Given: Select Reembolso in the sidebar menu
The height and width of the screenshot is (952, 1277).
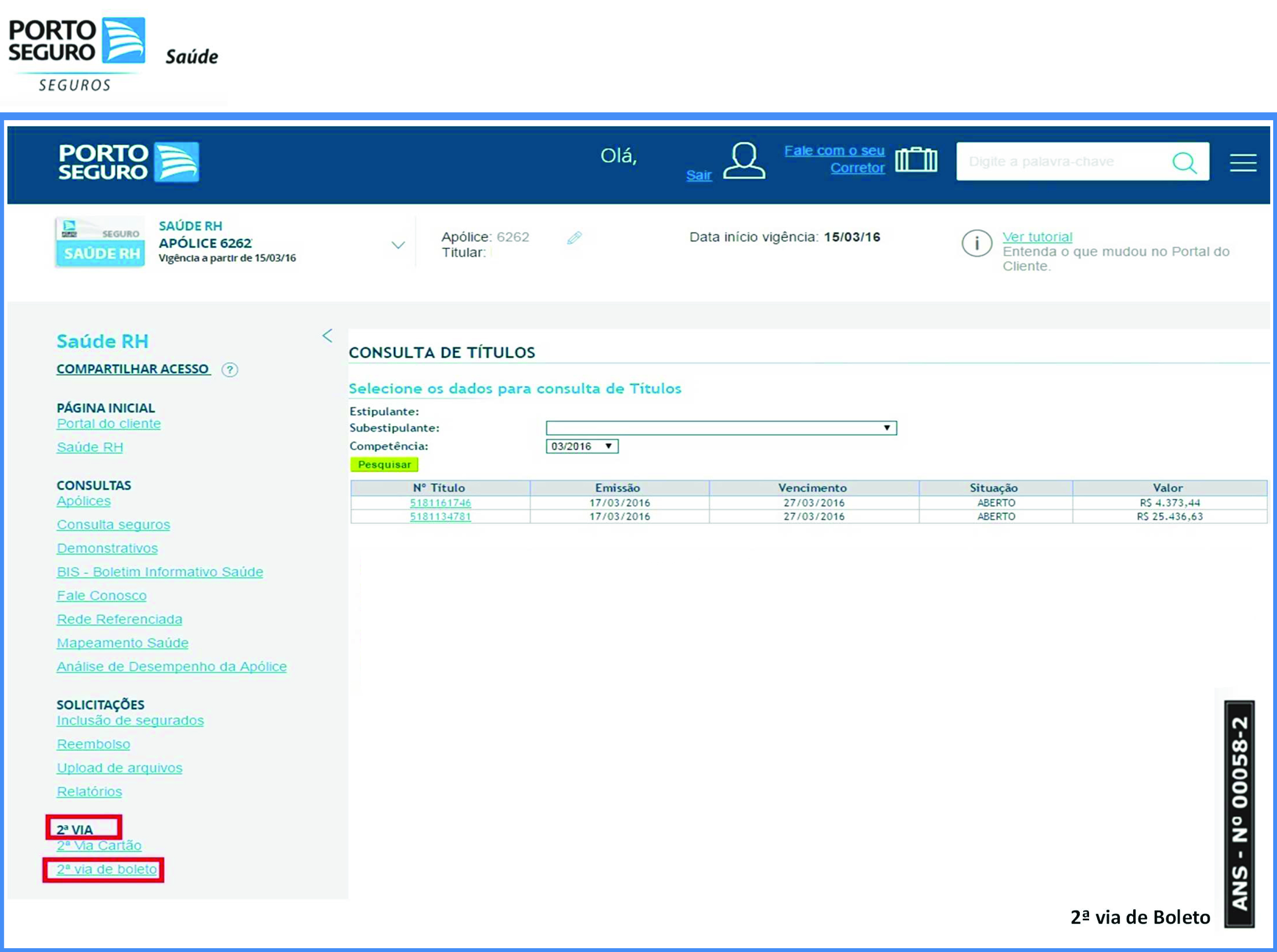Looking at the screenshot, I should click(x=94, y=744).
